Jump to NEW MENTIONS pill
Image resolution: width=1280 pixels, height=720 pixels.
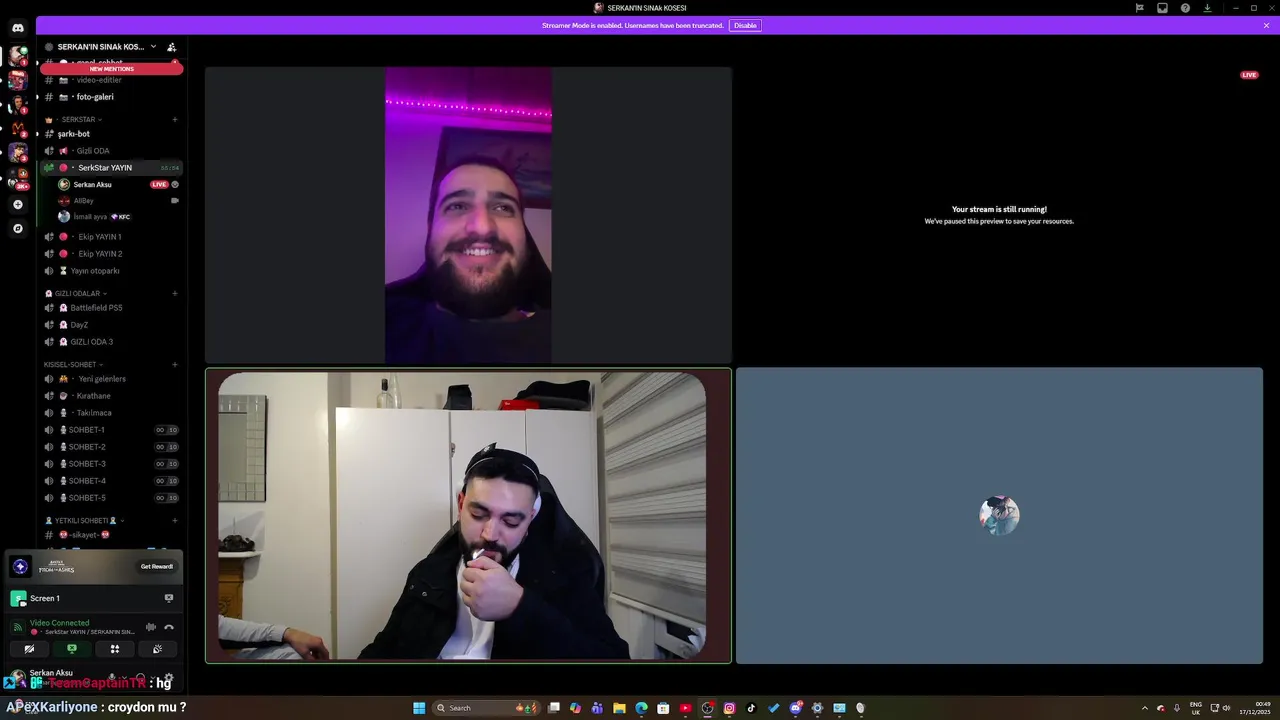pyautogui.click(x=112, y=69)
